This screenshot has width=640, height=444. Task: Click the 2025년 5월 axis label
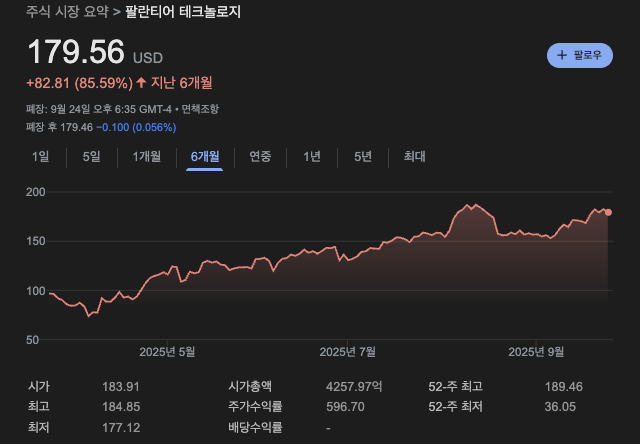tap(167, 351)
